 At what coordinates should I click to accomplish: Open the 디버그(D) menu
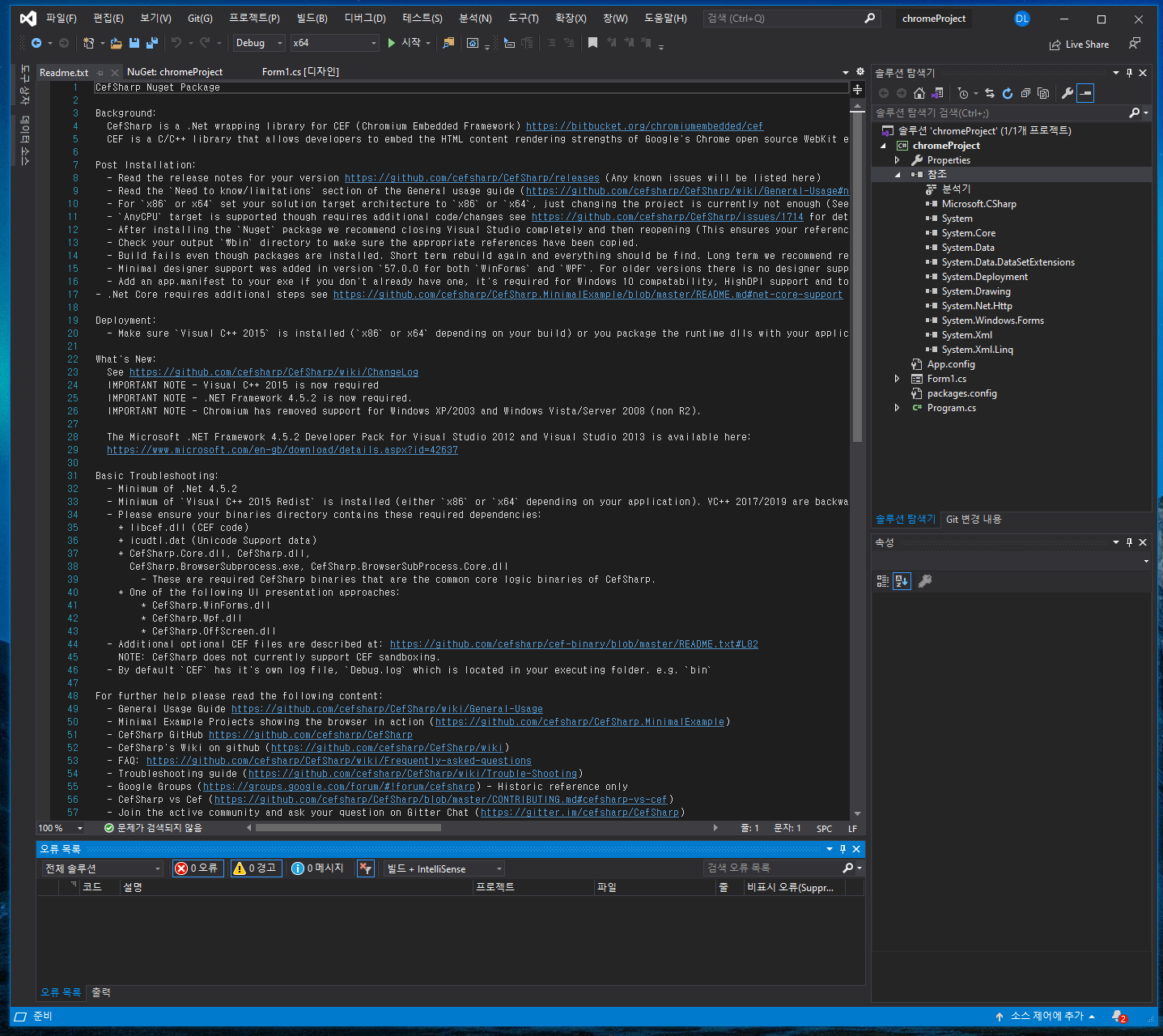(365, 18)
